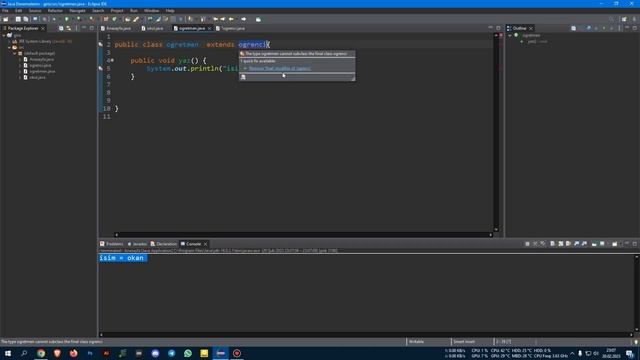Open the File menu
This screenshot has width=640, height=360.
click(5, 11)
